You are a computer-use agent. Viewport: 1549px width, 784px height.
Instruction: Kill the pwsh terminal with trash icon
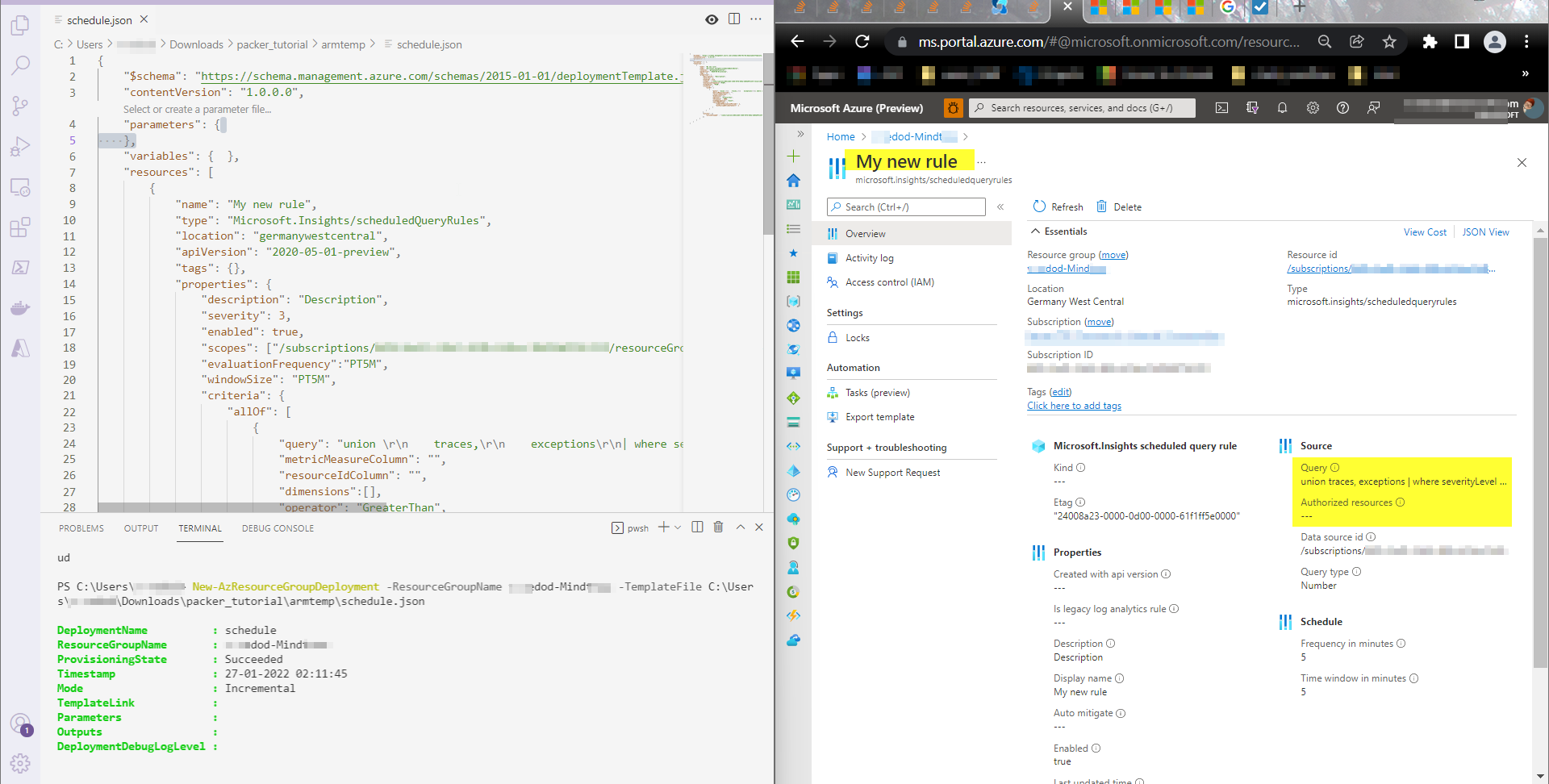[718, 528]
